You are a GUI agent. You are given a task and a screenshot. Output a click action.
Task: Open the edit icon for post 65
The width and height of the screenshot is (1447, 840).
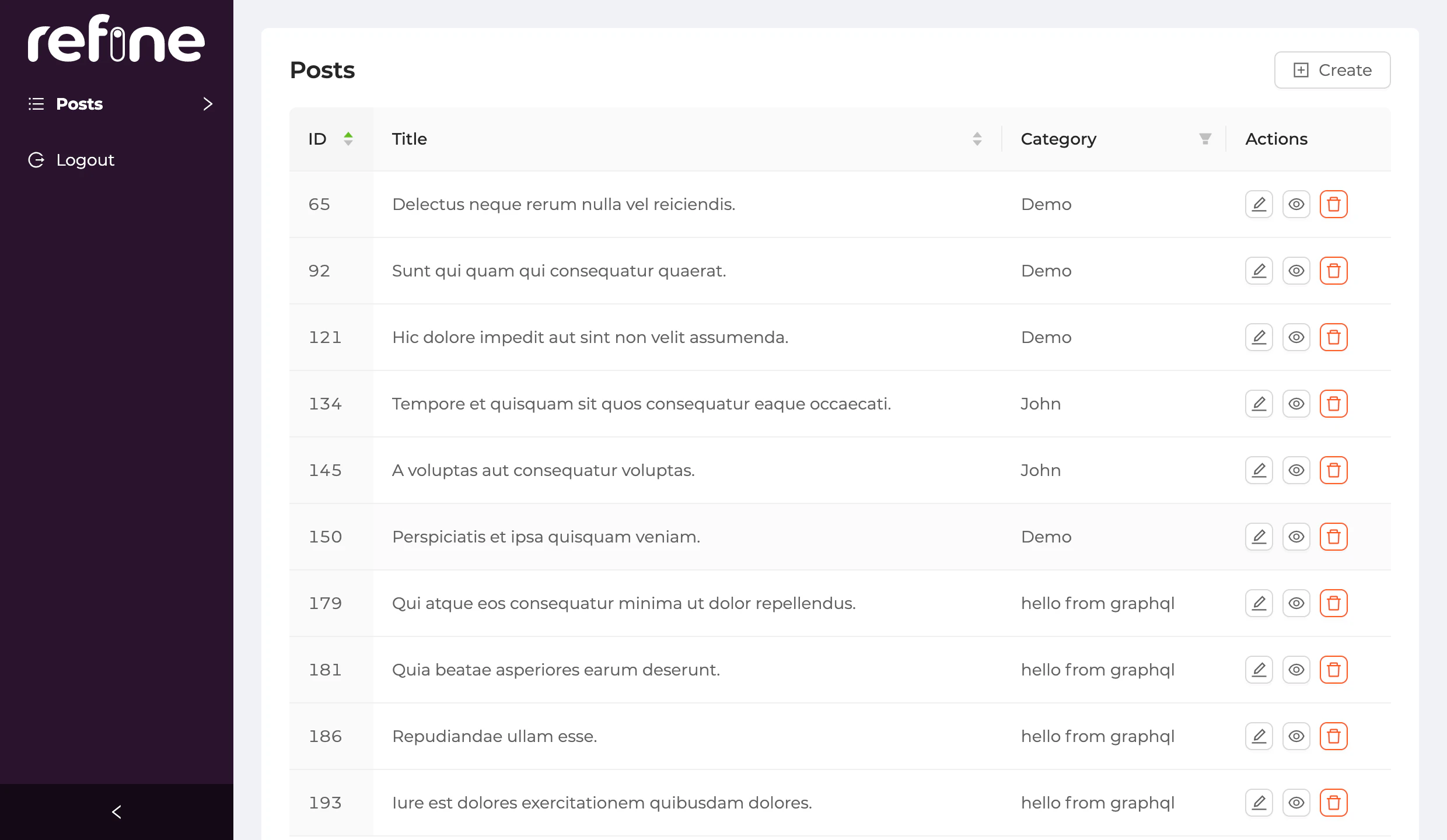1259,204
